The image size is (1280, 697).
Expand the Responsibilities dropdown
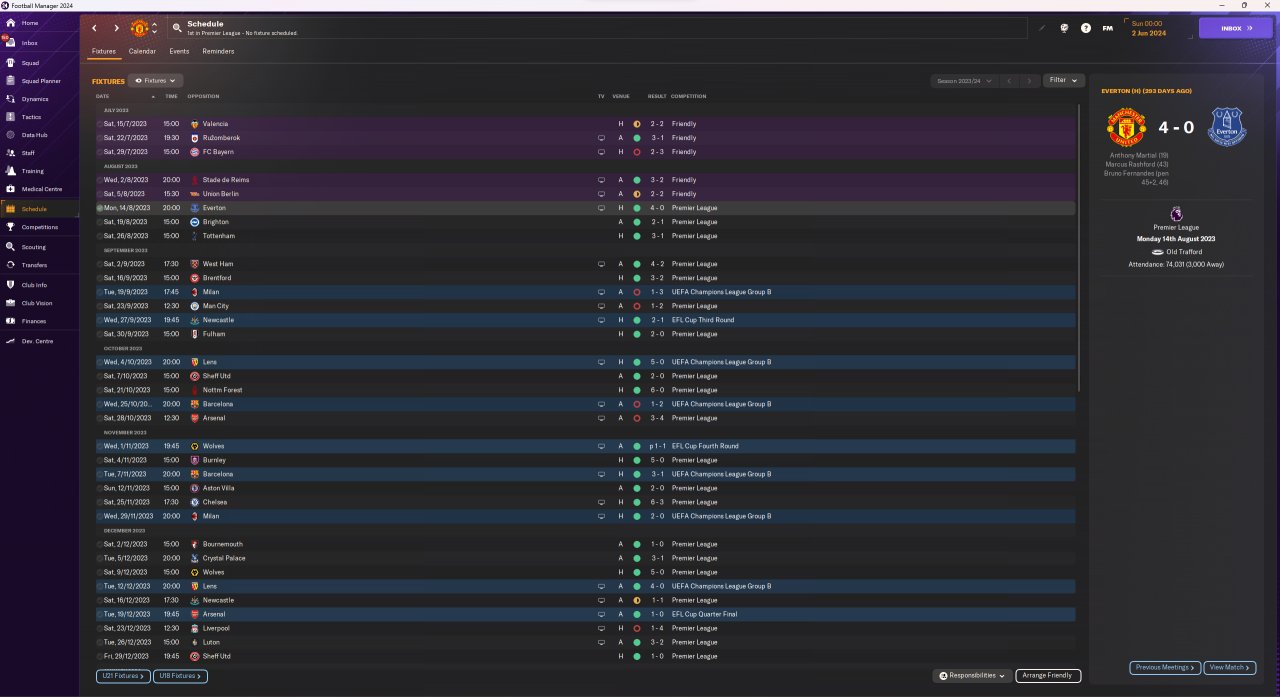click(x=972, y=676)
